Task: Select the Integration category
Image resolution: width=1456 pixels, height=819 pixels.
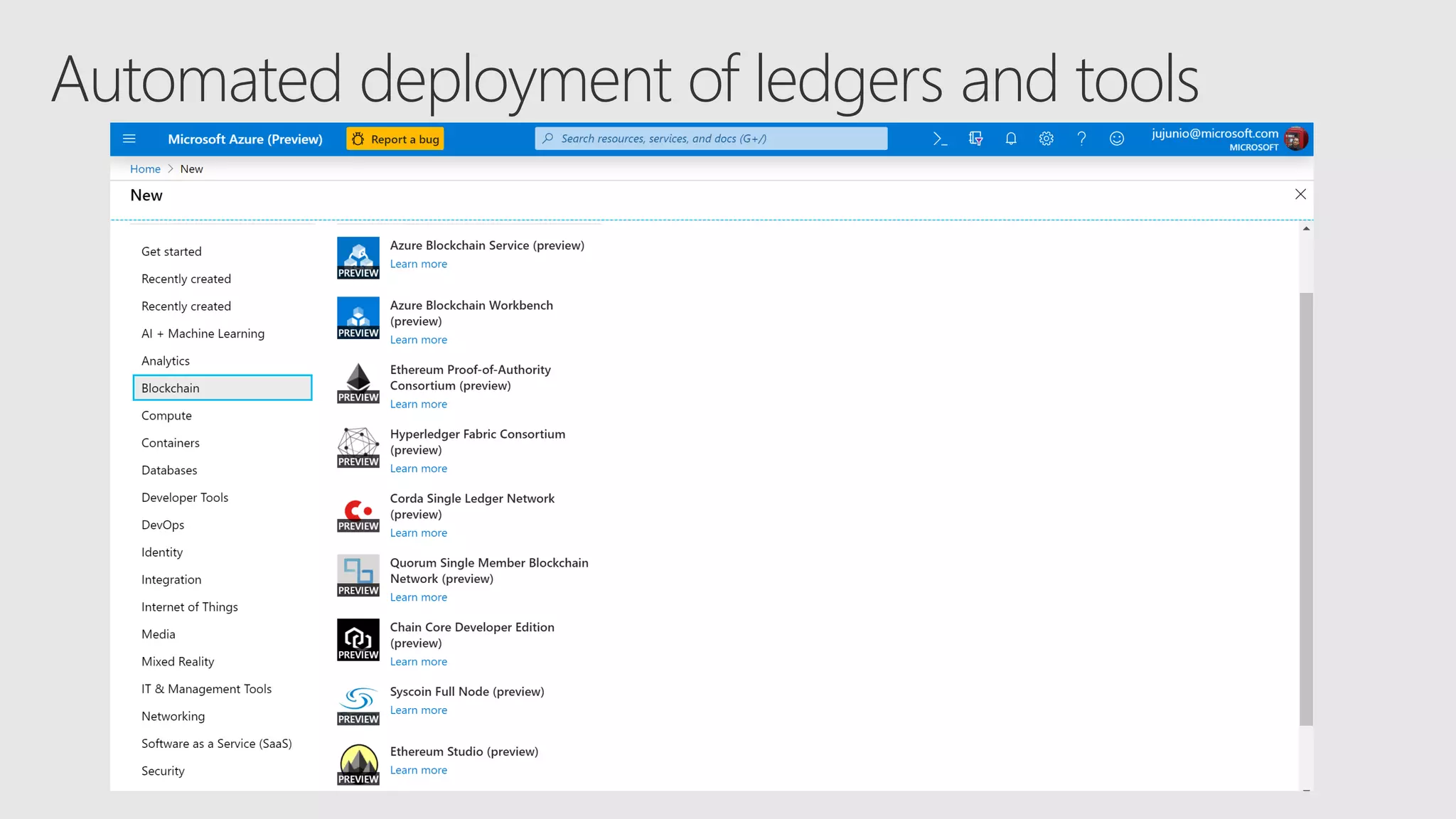Action: (x=171, y=579)
